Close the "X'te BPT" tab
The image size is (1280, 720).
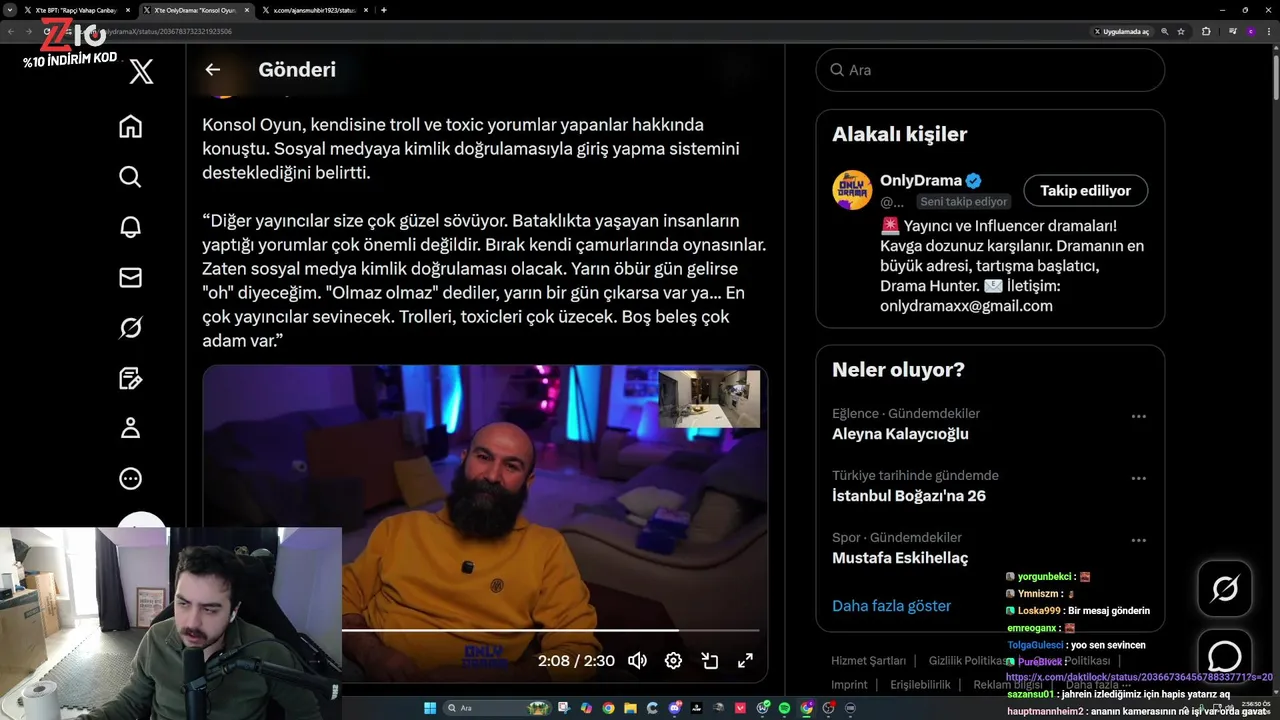click(128, 10)
